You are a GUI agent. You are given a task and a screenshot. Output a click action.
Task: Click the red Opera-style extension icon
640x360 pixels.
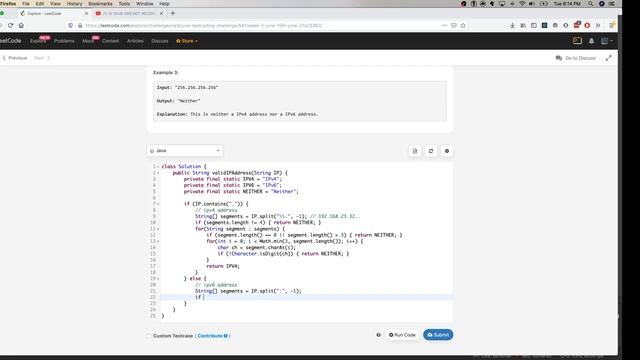[x=587, y=25]
